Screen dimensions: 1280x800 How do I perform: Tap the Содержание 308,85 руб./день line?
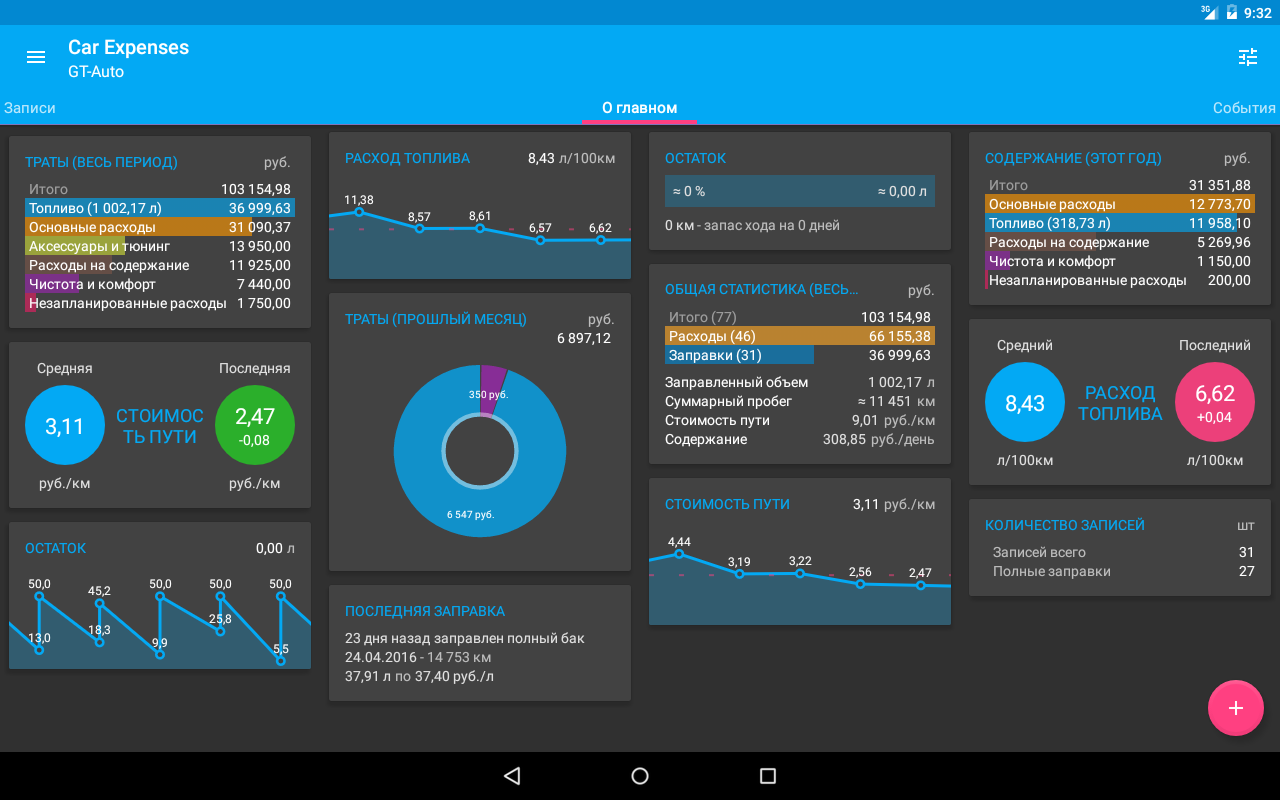800,439
